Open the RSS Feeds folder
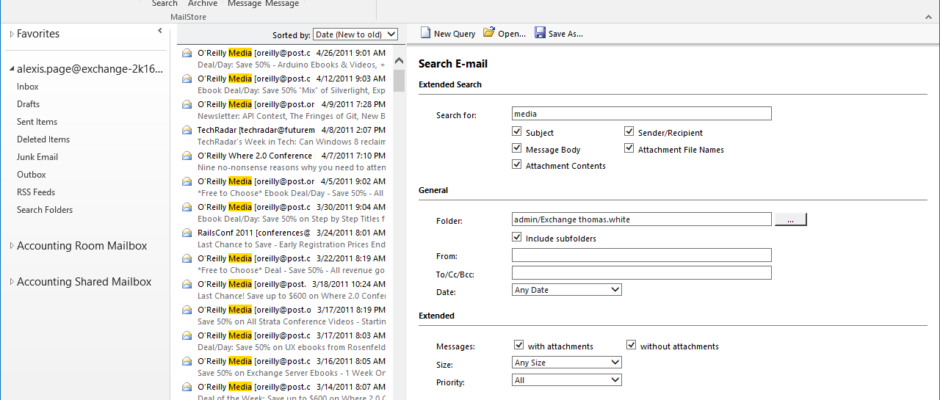 pyautogui.click(x=36, y=193)
